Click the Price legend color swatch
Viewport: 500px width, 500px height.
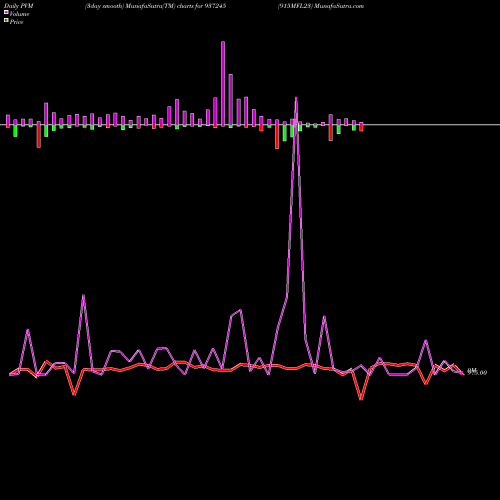6,21
